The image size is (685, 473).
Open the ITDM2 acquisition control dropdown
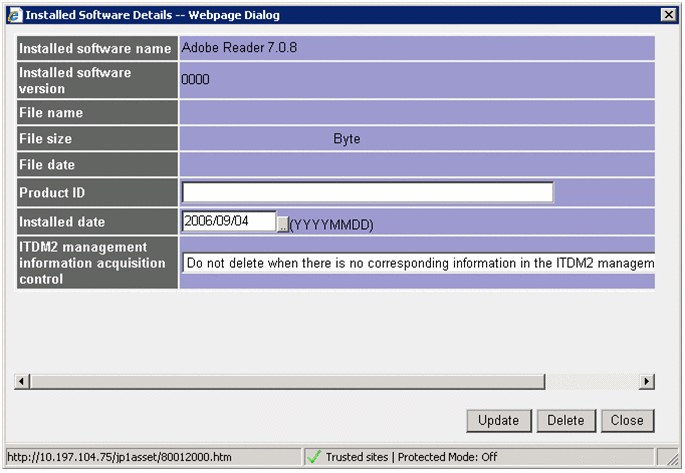coord(418,263)
